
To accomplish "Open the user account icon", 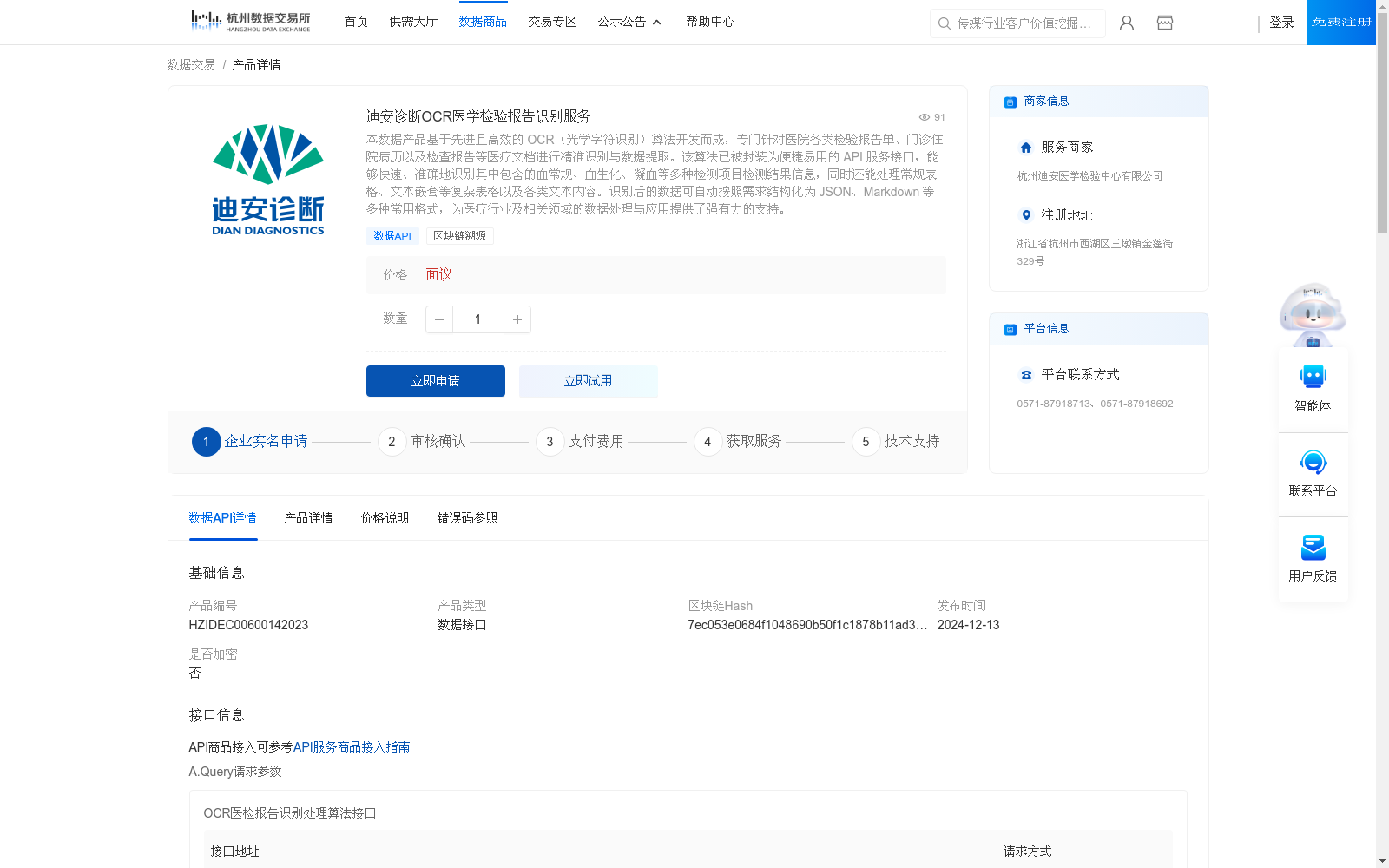I will pos(1127,23).
